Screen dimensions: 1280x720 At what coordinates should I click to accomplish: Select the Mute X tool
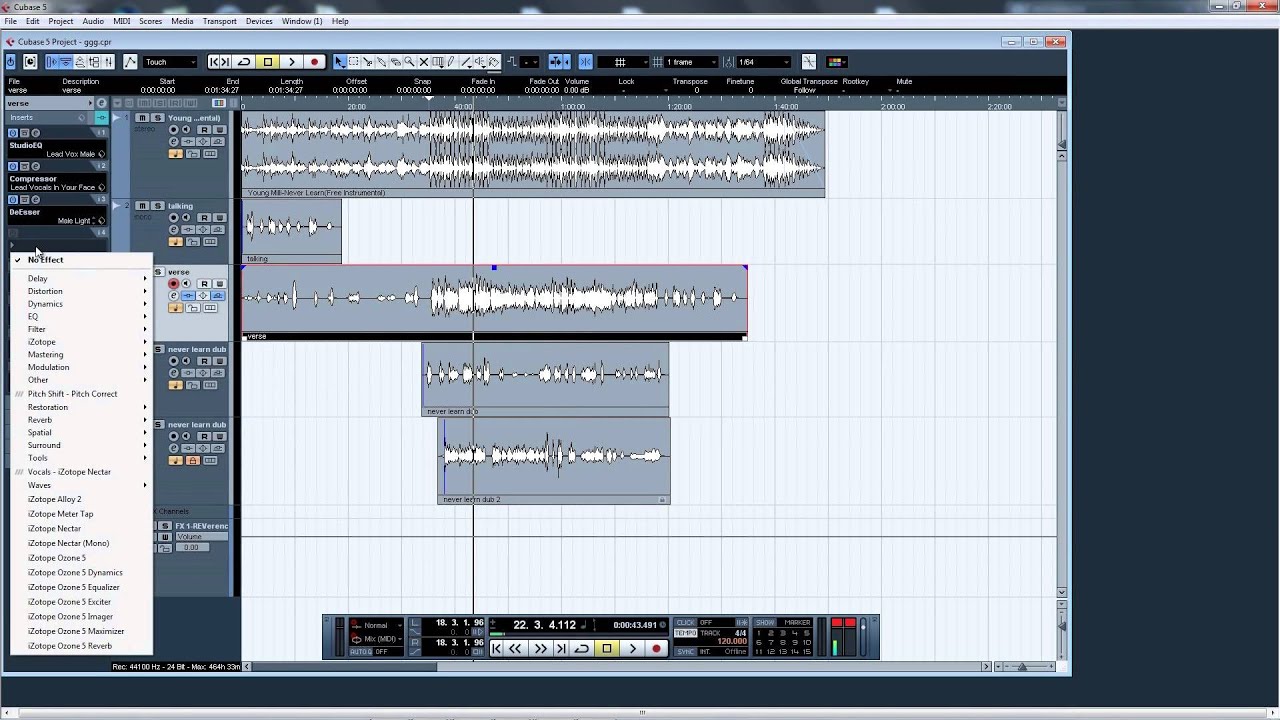(x=423, y=62)
